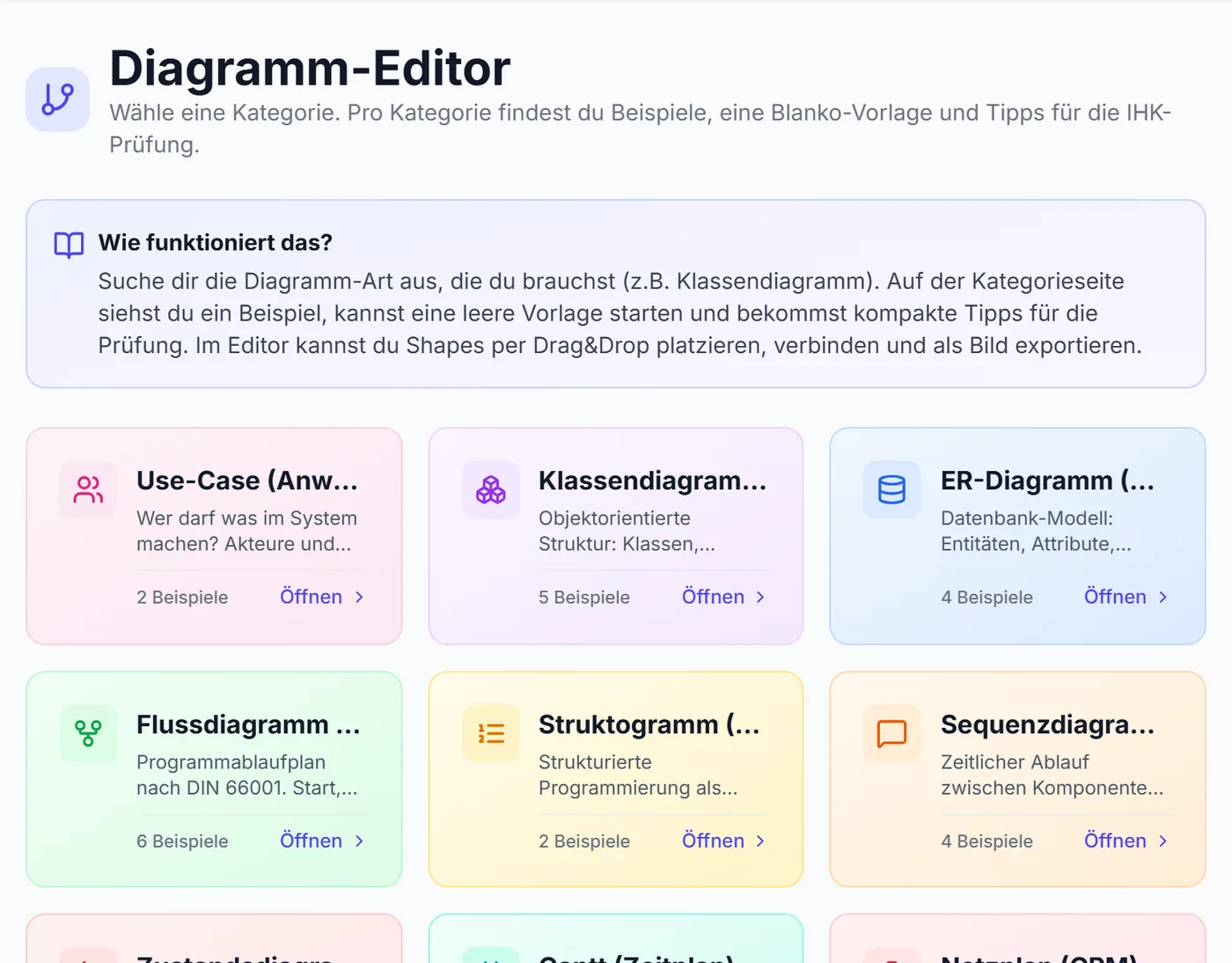Select the Use-Case users icon
This screenshot has height=963, width=1232.
click(x=88, y=489)
